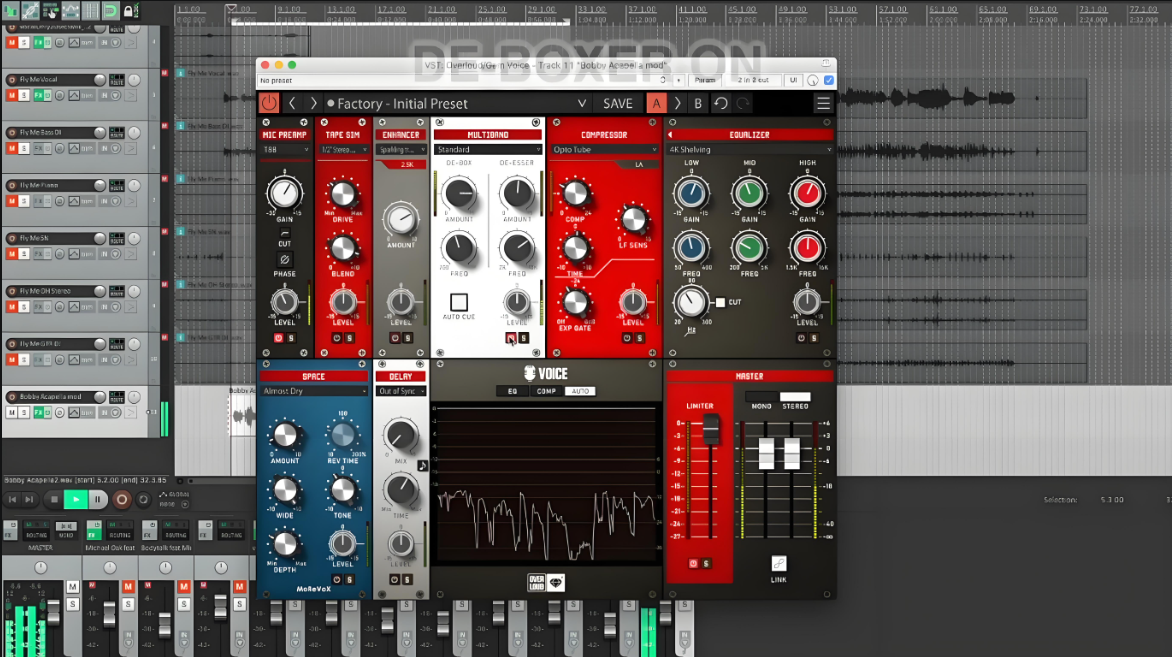Pause playback with the transport Pause button
Viewport: 1172px width, 657px height.
tap(98, 499)
